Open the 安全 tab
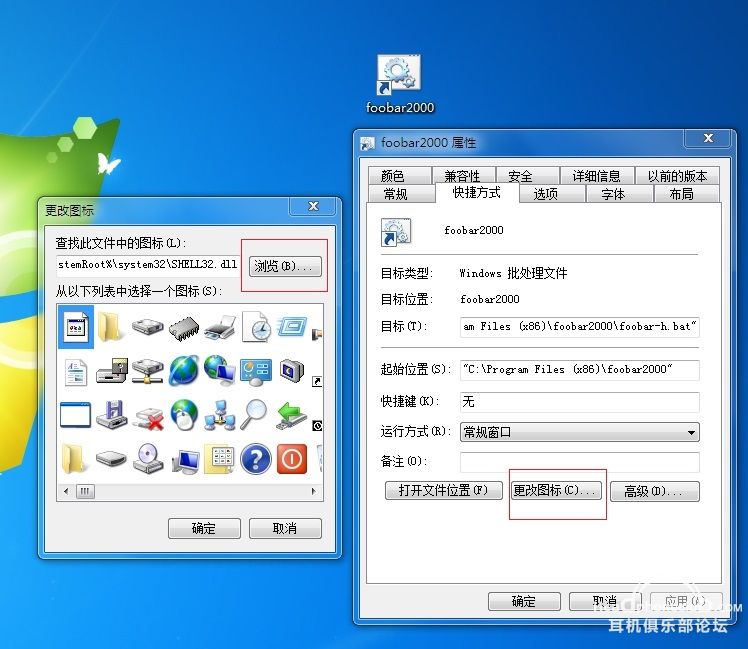Image resolution: width=748 pixels, height=649 pixels. (x=528, y=176)
